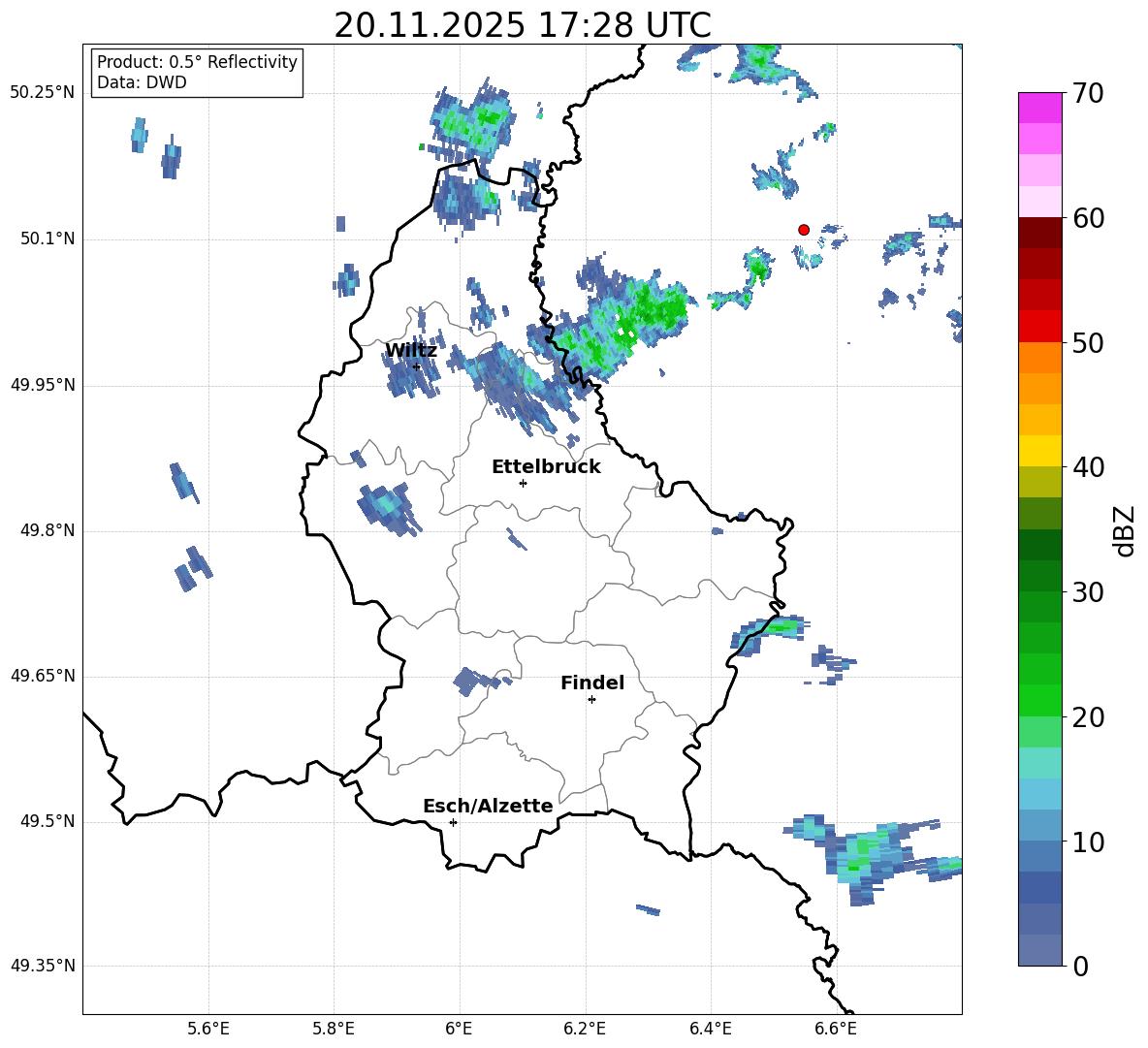1148x1048 pixels.
Task: Click the title 20.11.2025 17:28 UTC
Action: click(x=522, y=25)
